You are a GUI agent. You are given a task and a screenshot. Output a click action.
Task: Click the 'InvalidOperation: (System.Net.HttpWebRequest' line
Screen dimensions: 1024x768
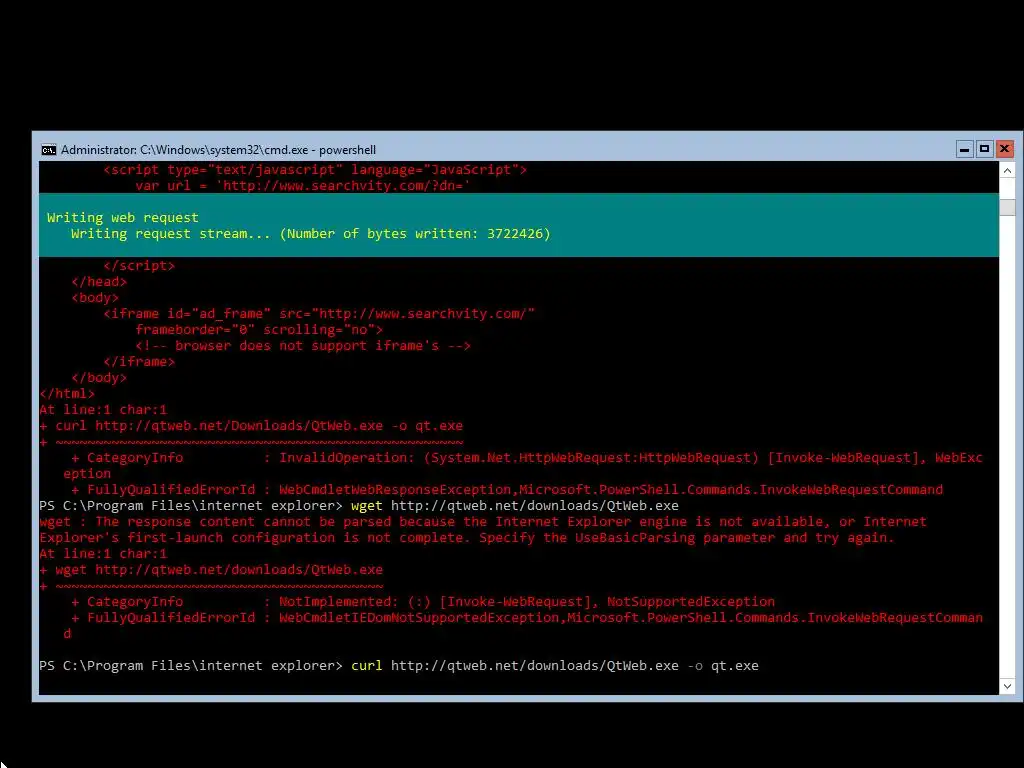pyautogui.click(x=526, y=458)
